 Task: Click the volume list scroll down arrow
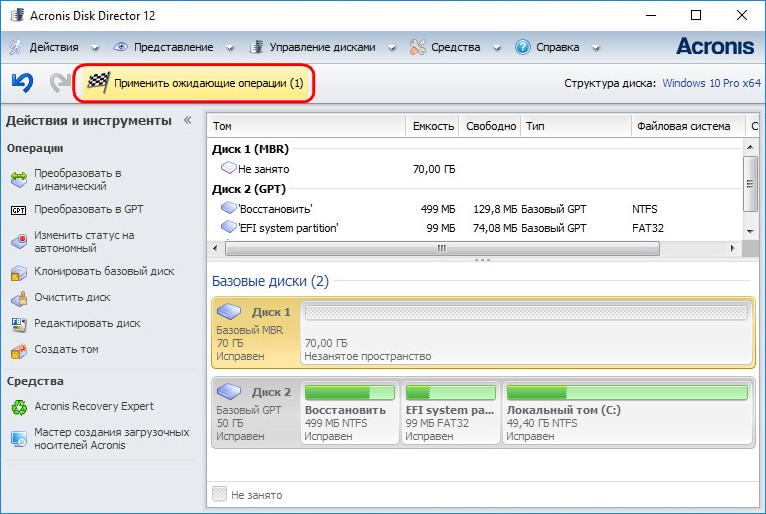pos(750,231)
